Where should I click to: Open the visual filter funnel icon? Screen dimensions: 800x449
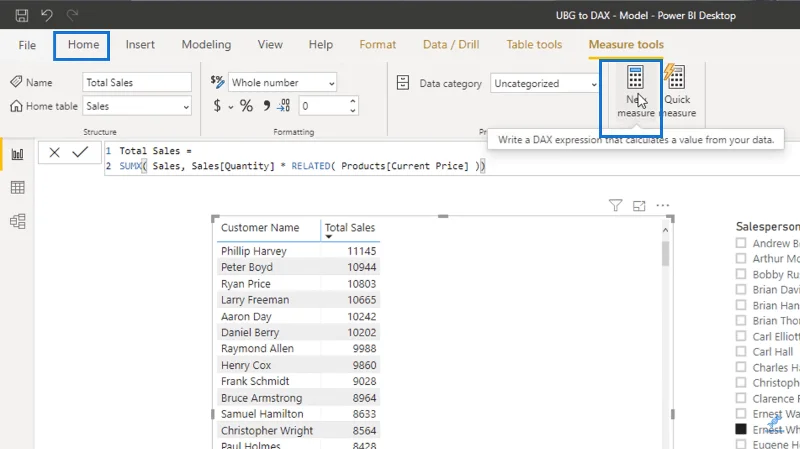615,205
